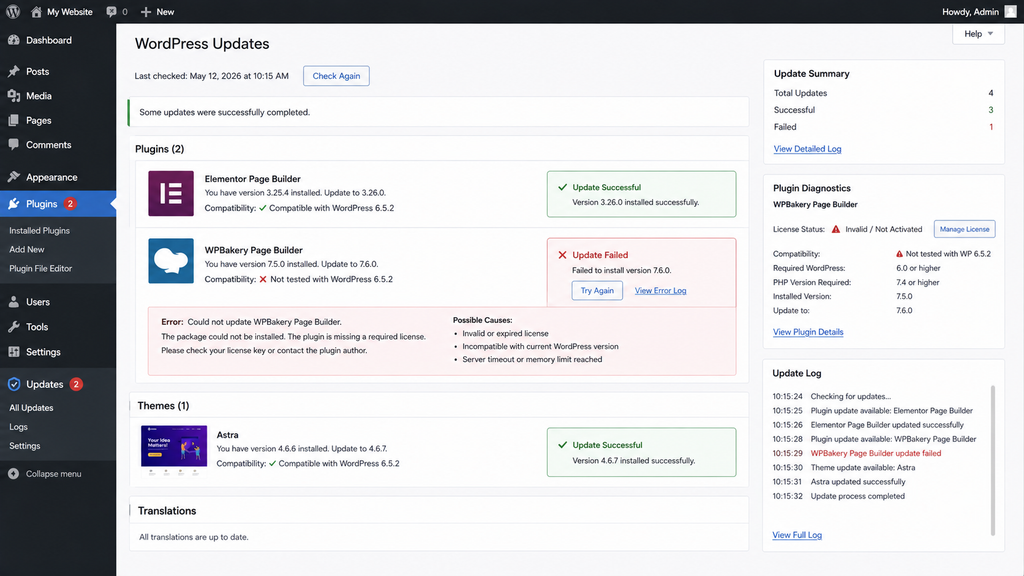
Task: Select Add New under Plugins
Action: coord(27,249)
